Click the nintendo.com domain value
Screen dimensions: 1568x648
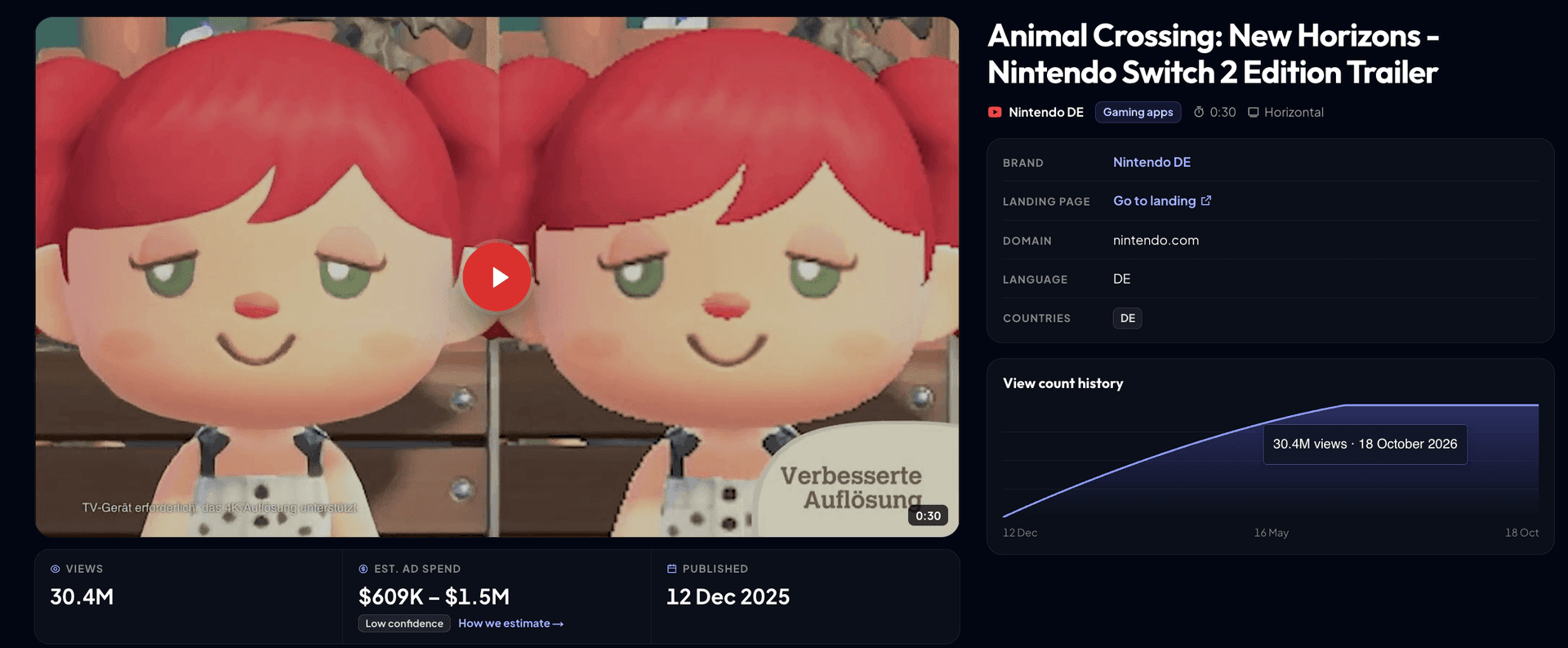[1156, 240]
